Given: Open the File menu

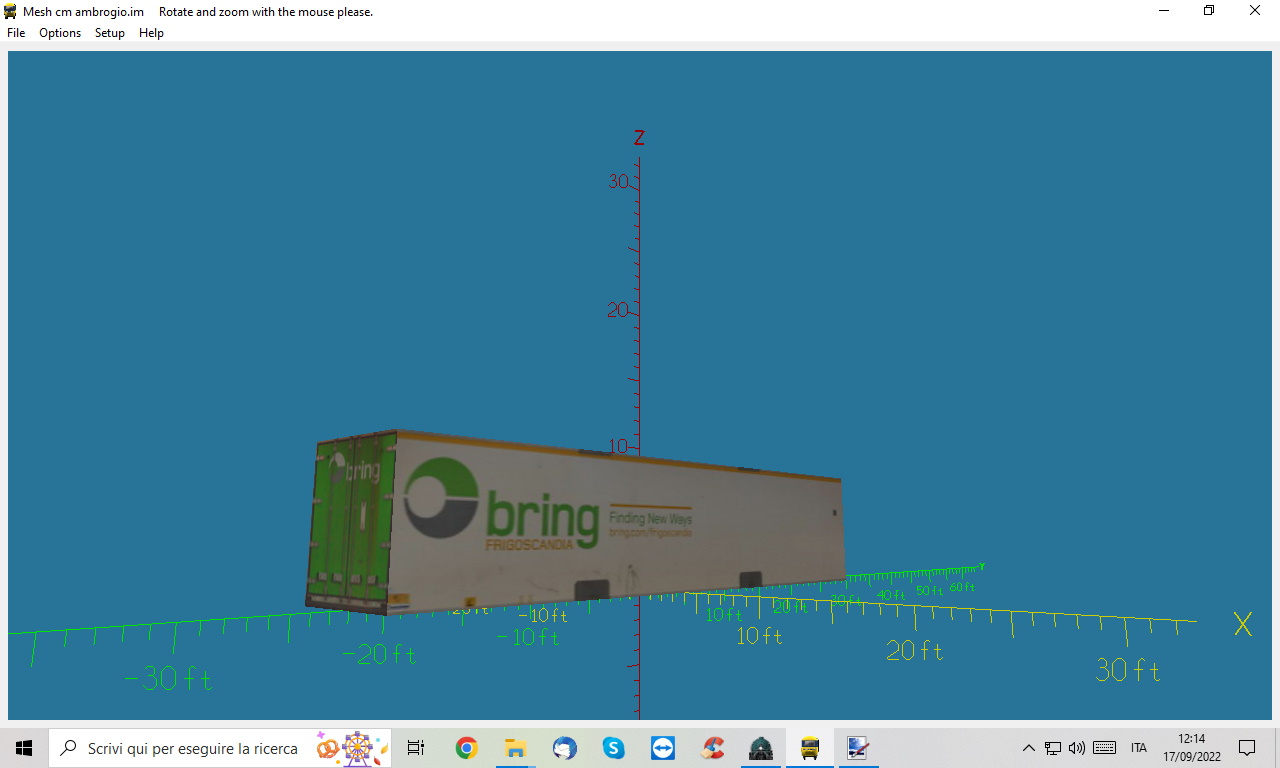Looking at the screenshot, I should click(16, 33).
